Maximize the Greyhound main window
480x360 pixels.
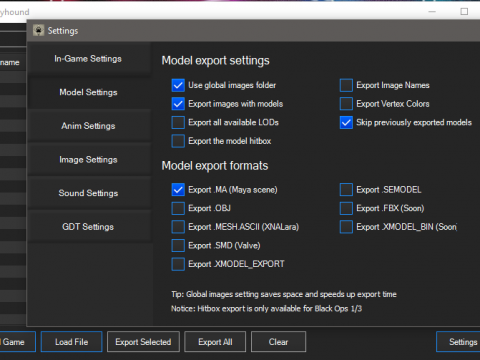click(464, 12)
